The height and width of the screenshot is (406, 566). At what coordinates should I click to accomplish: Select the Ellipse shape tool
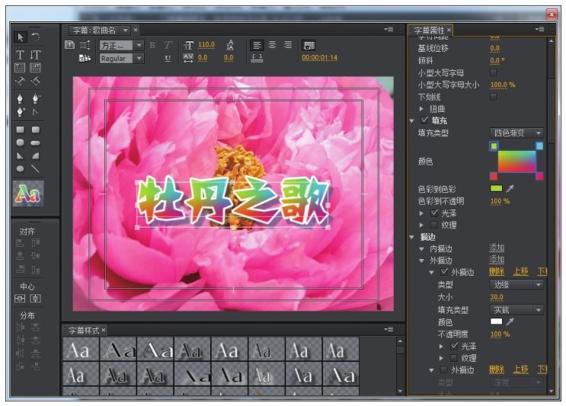[20, 169]
